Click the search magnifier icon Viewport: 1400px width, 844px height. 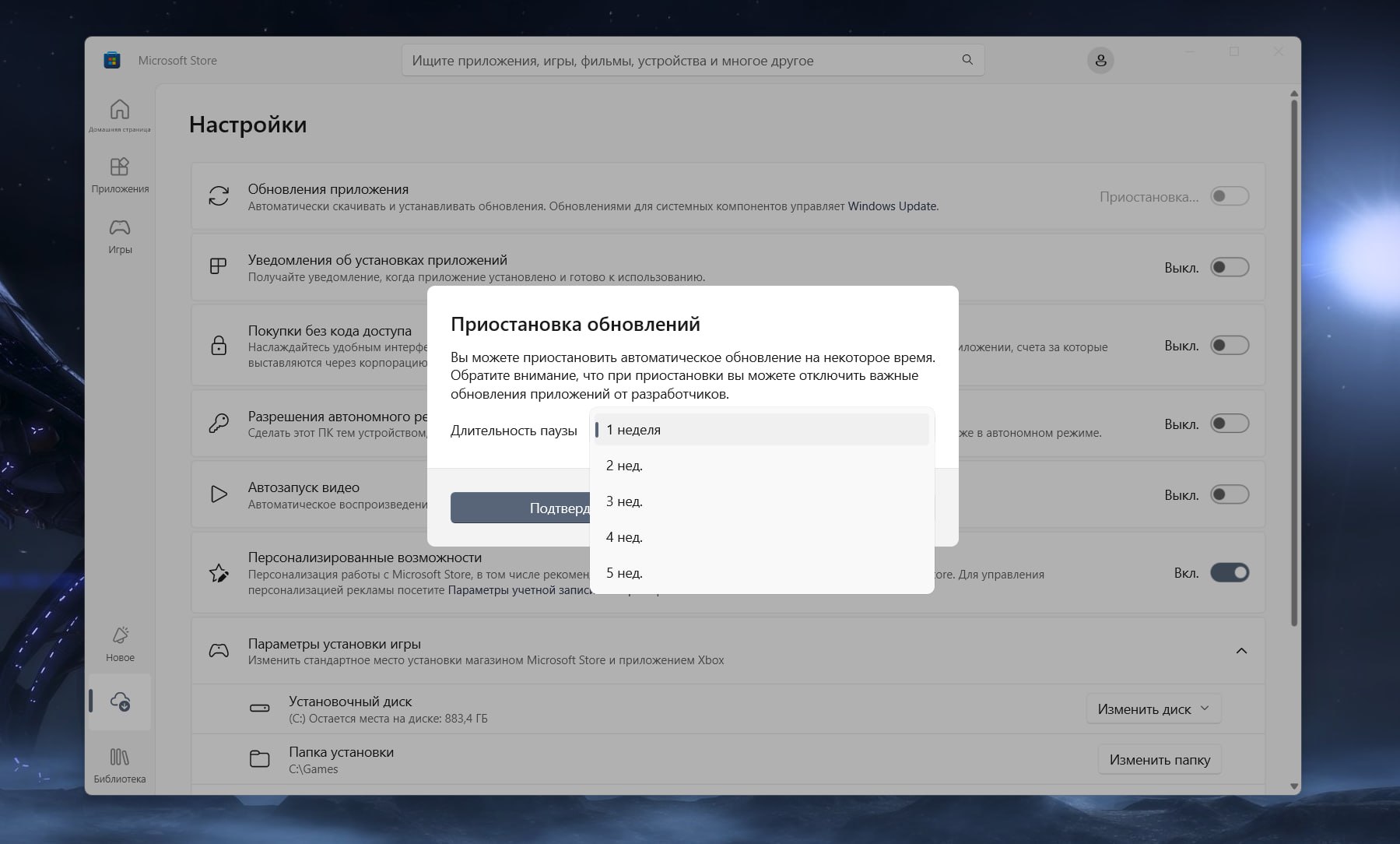[967, 60]
